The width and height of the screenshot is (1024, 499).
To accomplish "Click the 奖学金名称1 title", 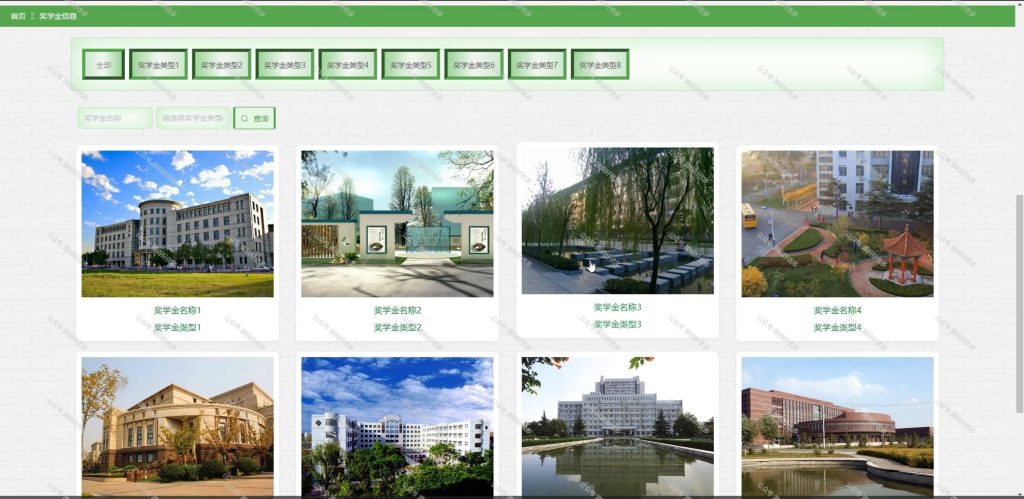I will 178,310.
